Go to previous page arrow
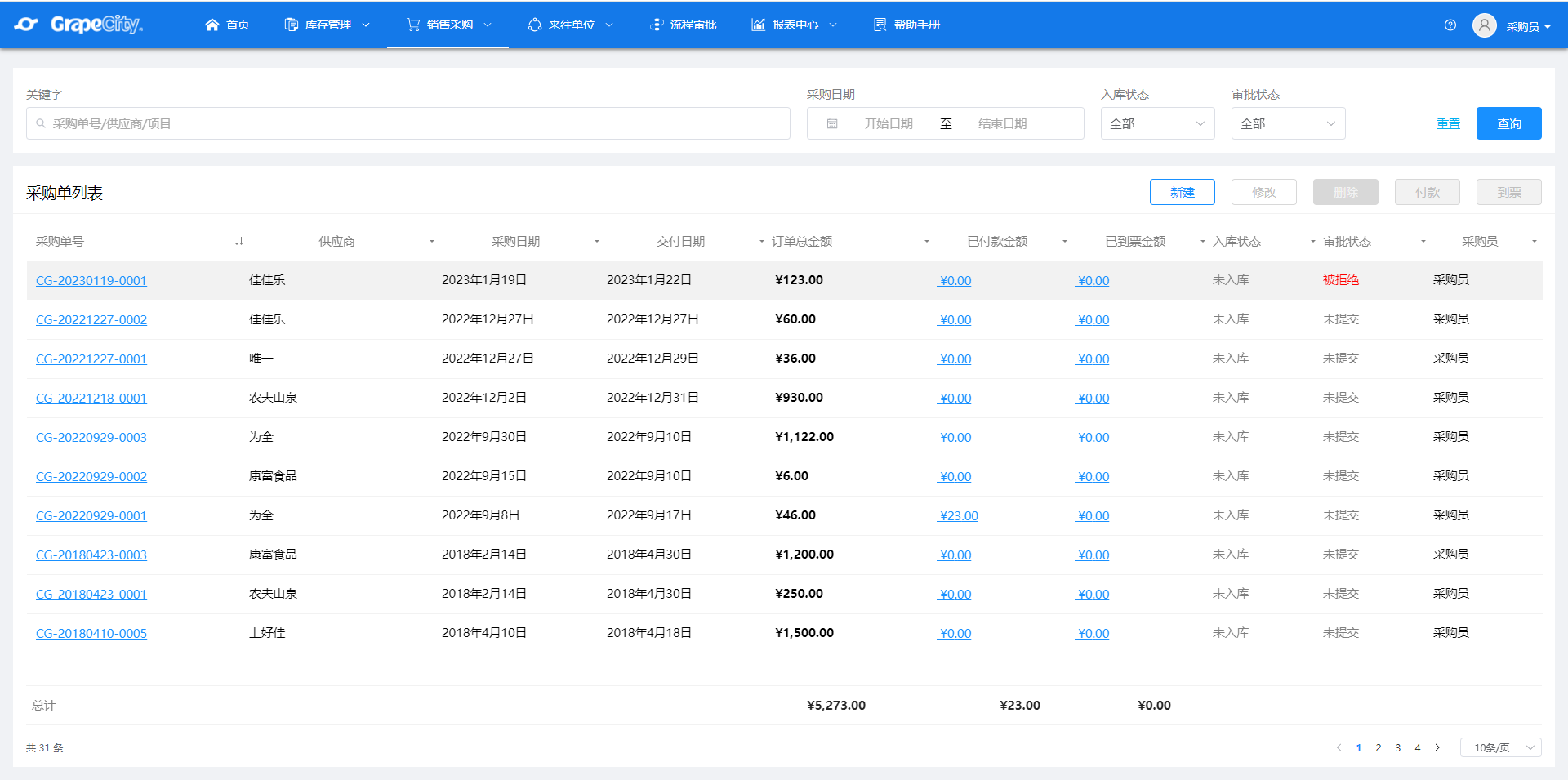 pos(1339,747)
